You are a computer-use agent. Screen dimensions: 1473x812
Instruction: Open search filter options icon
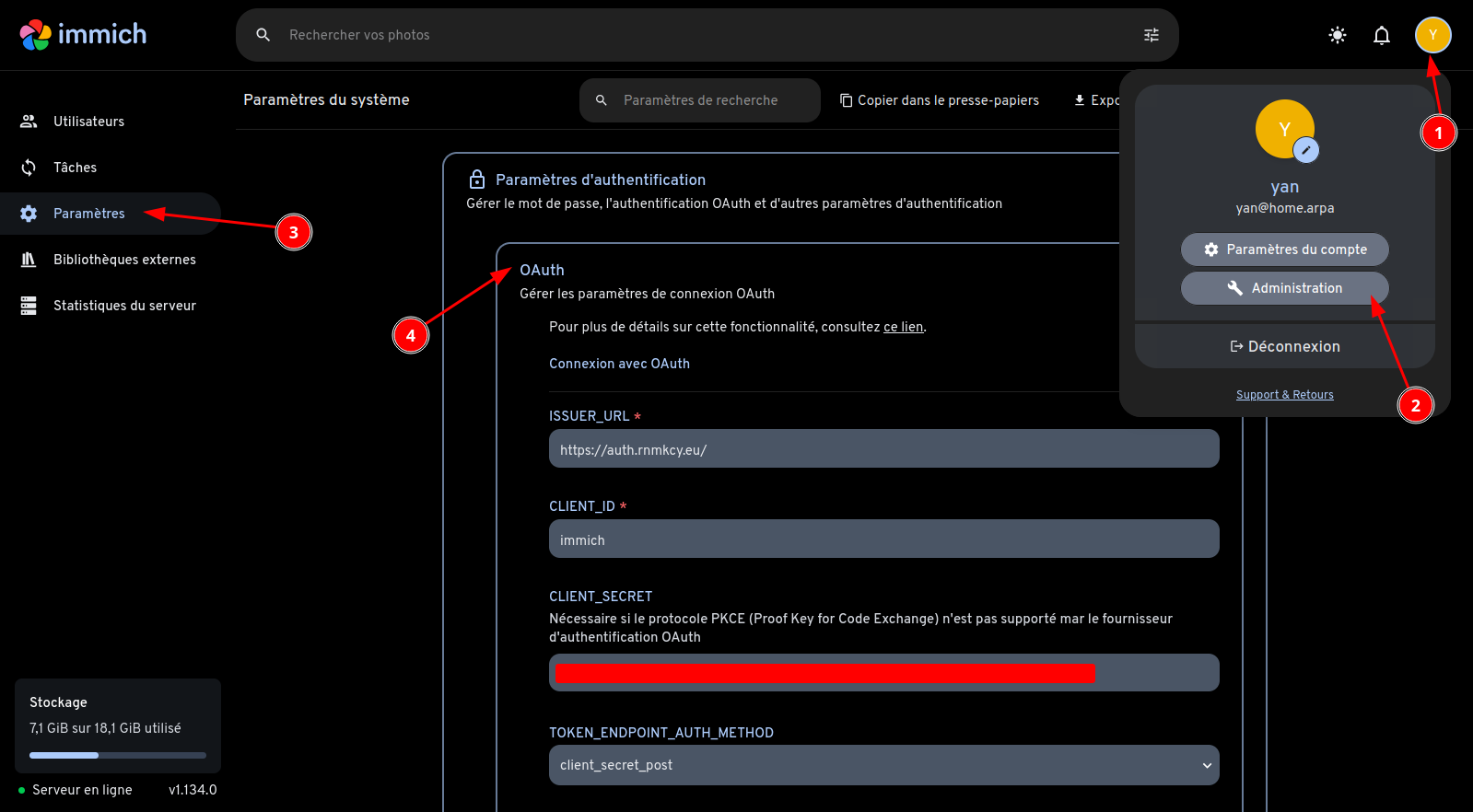tap(1151, 35)
